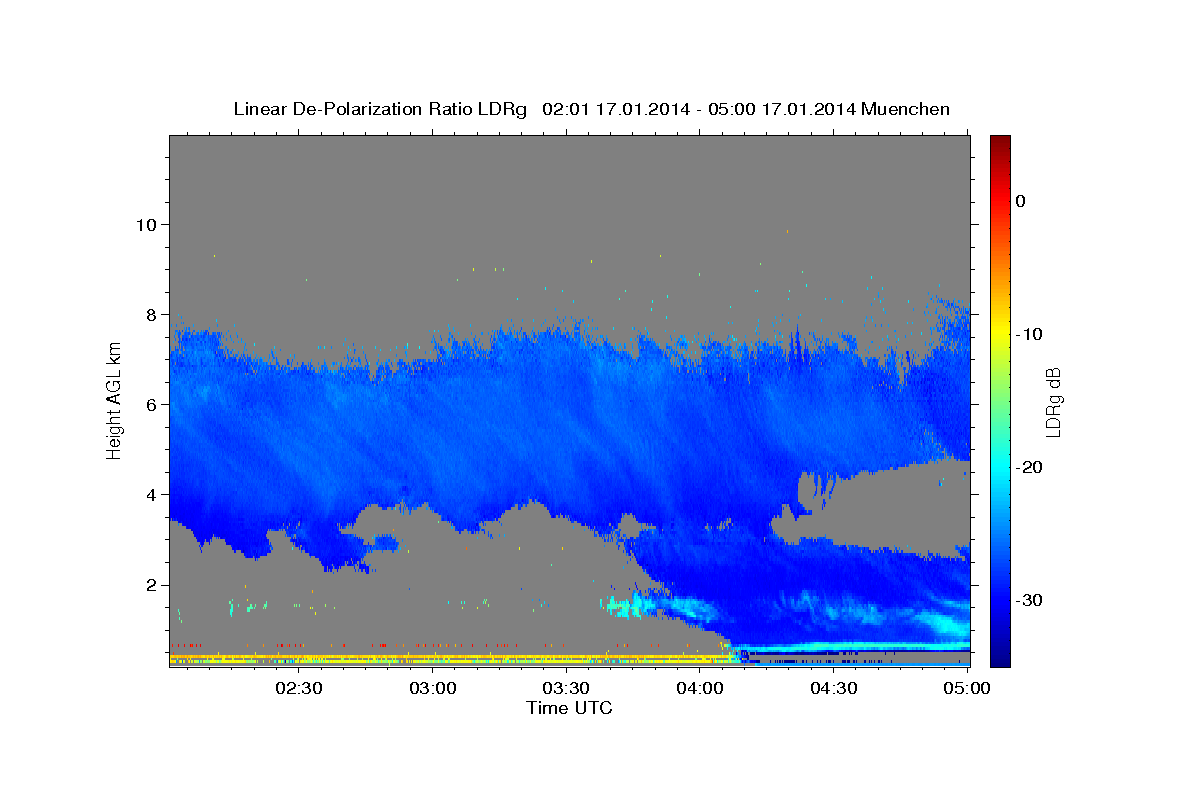The width and height of the screenshot is (1200, 800).
Task: Select the 03:00 time tick label
Action: pos(432,688)
